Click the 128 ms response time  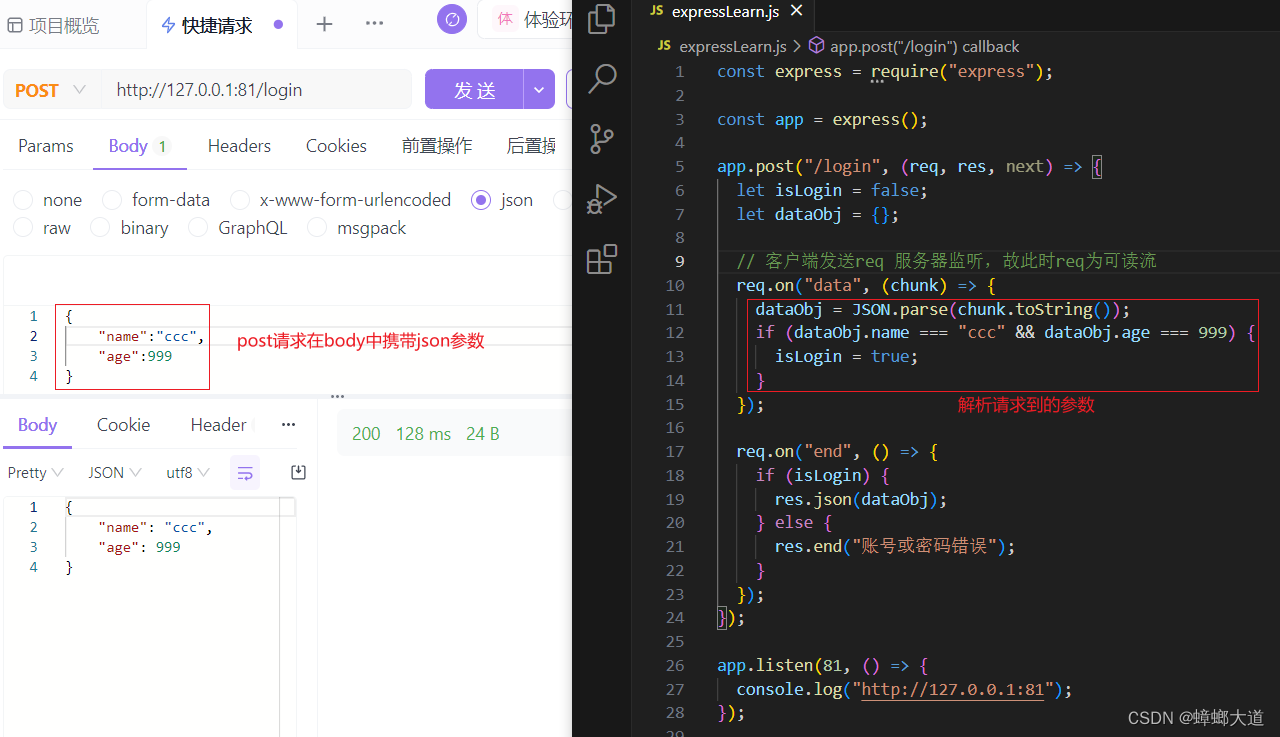423,434
